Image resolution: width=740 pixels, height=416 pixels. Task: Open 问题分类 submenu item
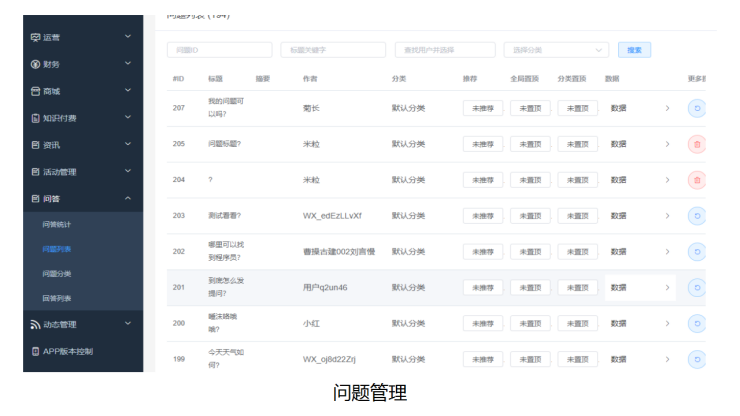57,273
